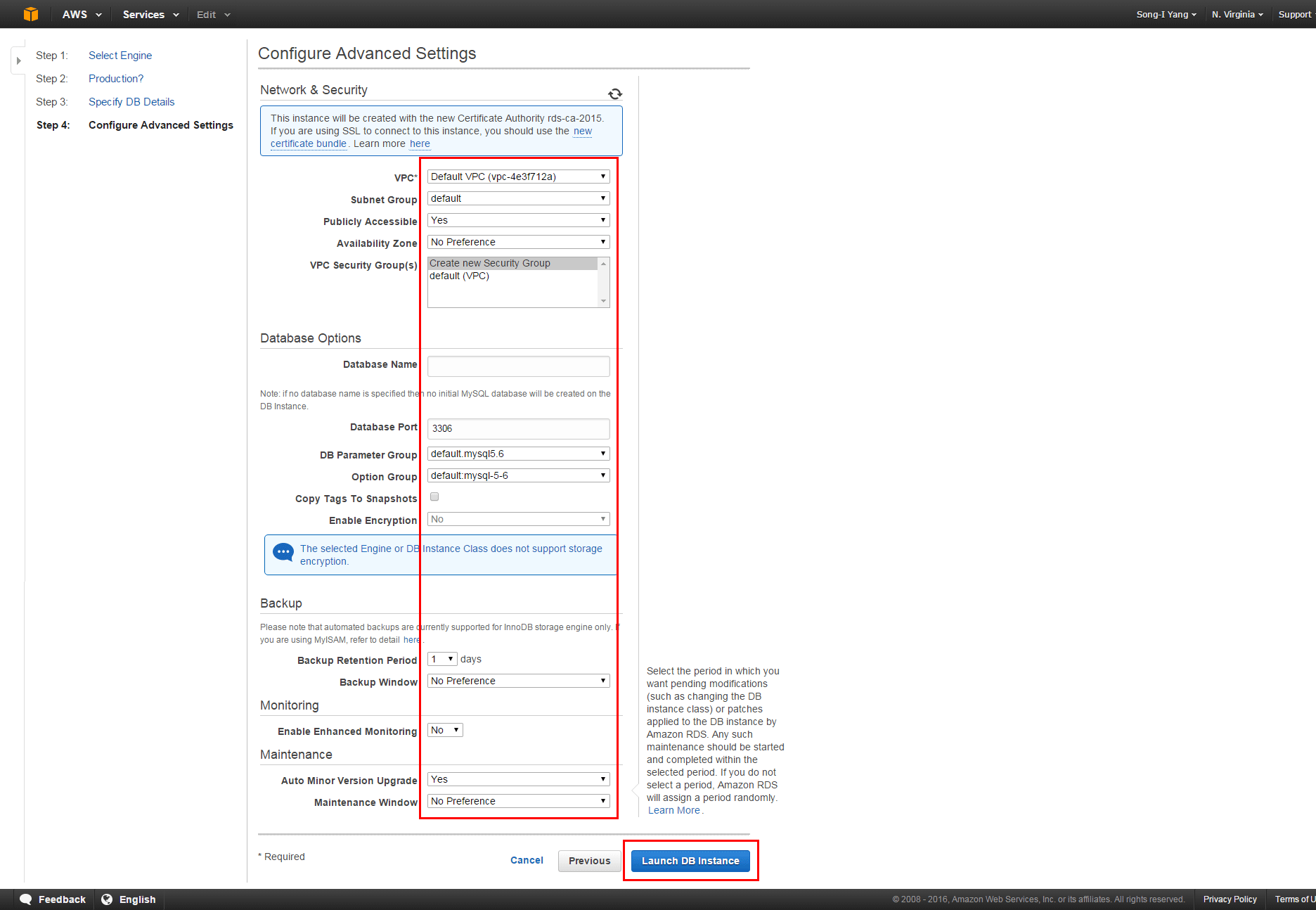Select default (VPC) security group
Viewport: 1316px width, 910px height.
click(460, 276)
